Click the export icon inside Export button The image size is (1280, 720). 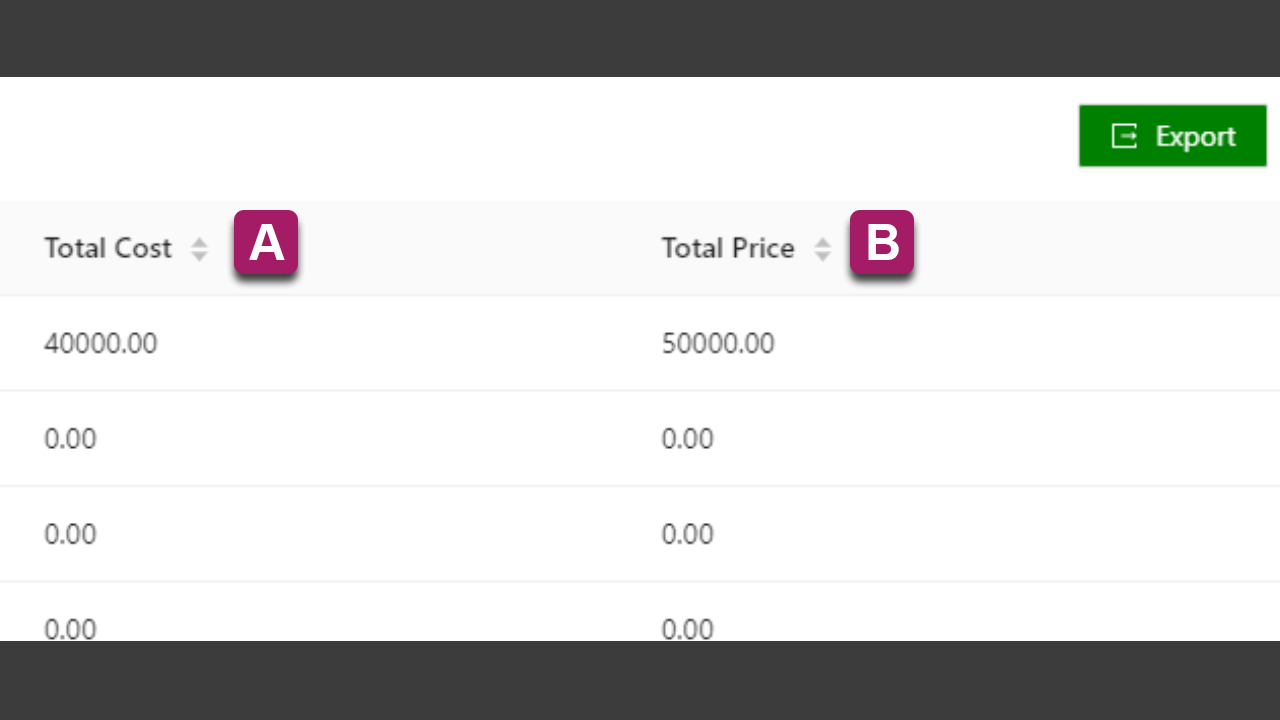(x=1124, y=136)
